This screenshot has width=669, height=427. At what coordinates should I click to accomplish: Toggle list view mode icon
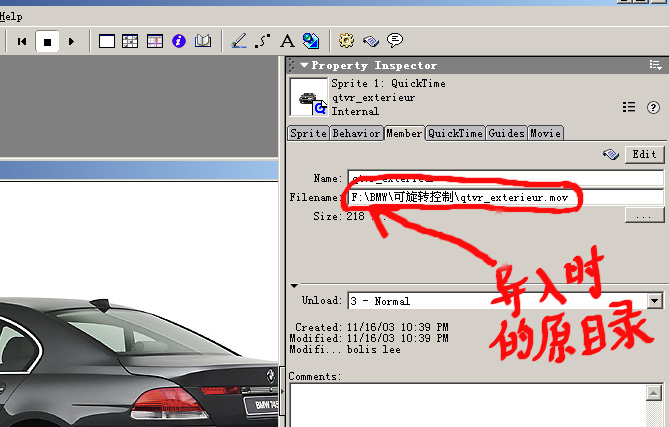[x=628, y=107]
